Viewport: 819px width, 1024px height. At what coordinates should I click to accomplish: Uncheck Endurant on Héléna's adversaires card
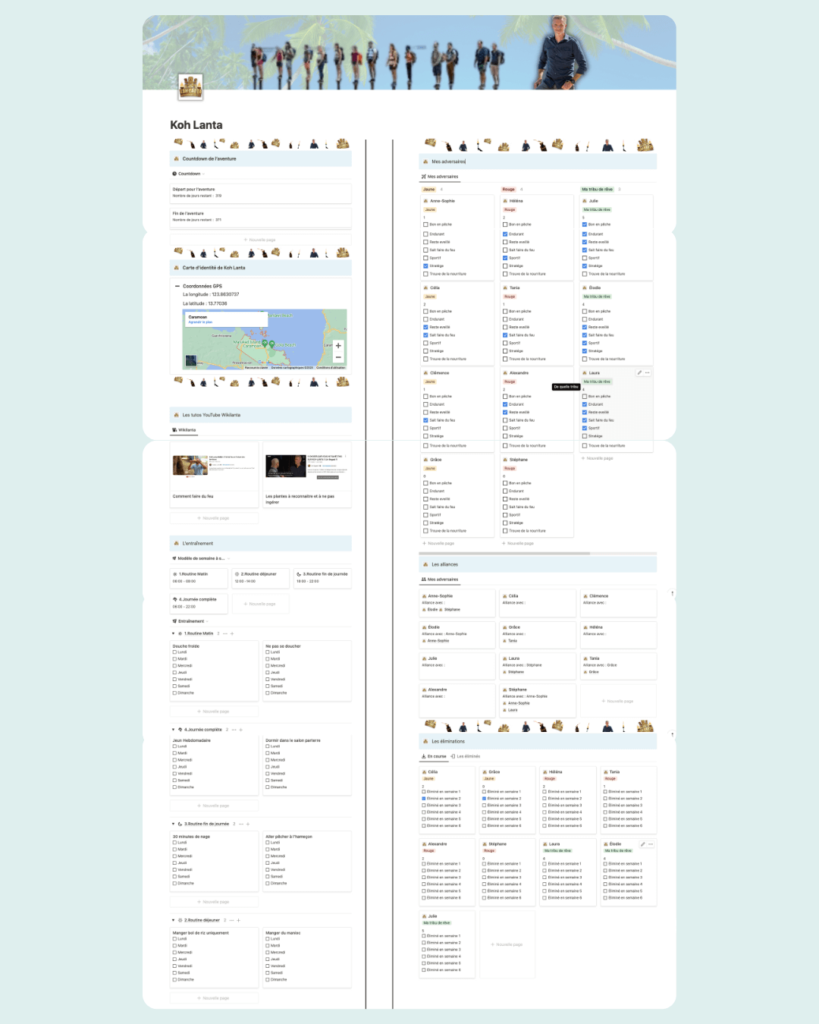click(x=505, y=234)
